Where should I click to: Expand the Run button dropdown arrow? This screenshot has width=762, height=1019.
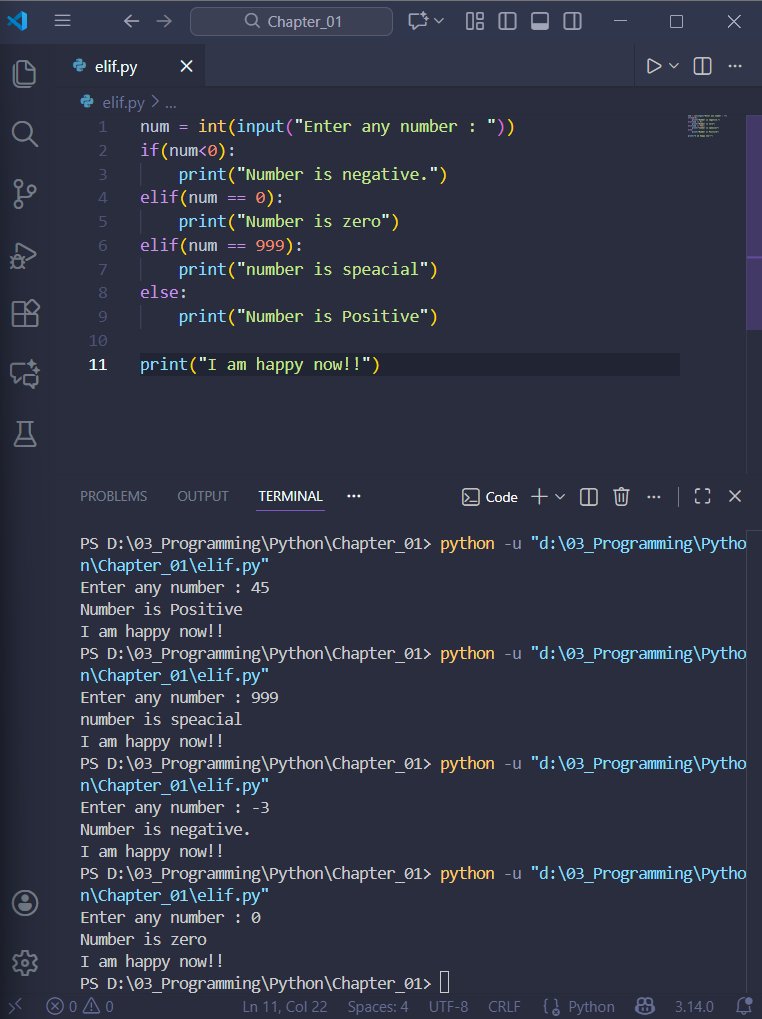[x=674, y=66]
